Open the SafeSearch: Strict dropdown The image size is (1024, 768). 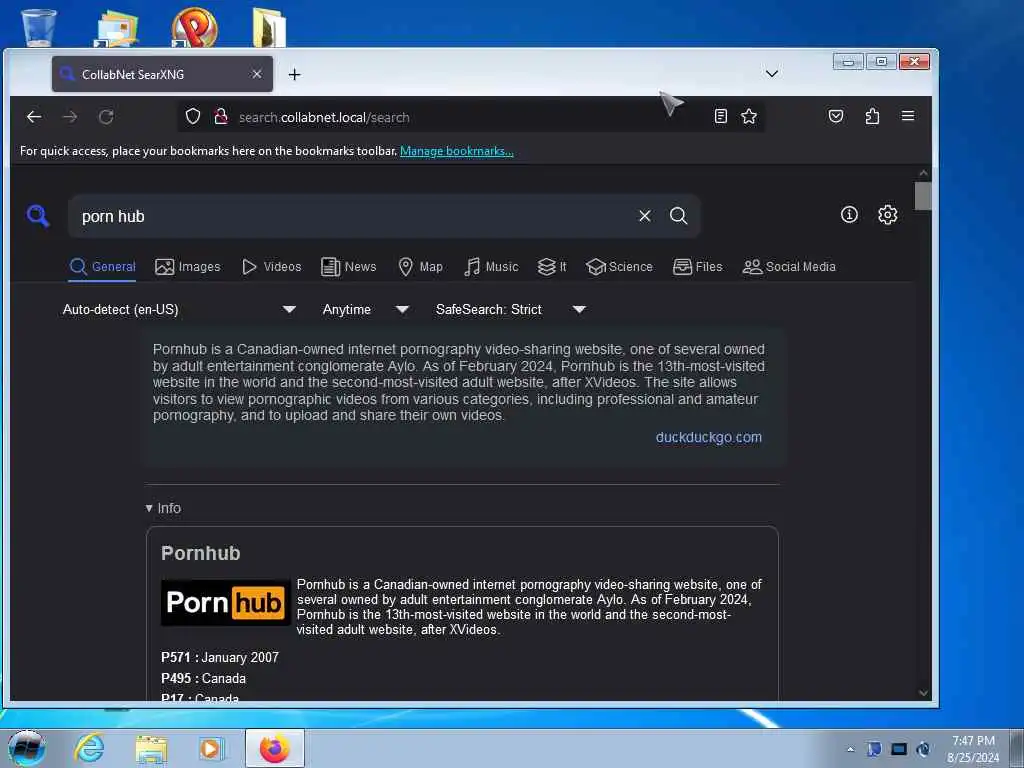[510, 310]
